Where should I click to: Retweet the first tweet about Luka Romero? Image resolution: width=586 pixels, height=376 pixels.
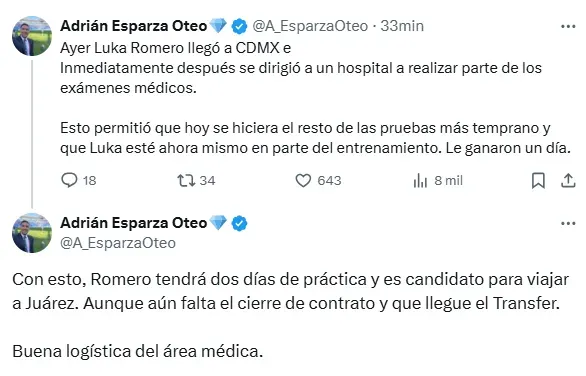click(186, 181)
